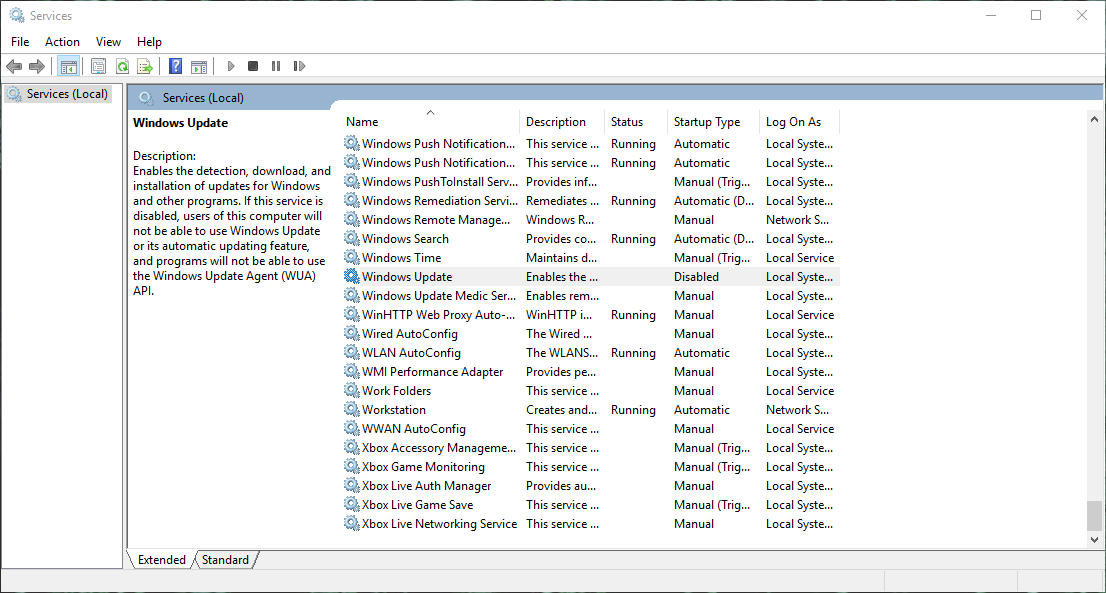Select the Windows PushToInstall Service row name
The height and width of the screenshot is (593, 1106).
(439, 181)
